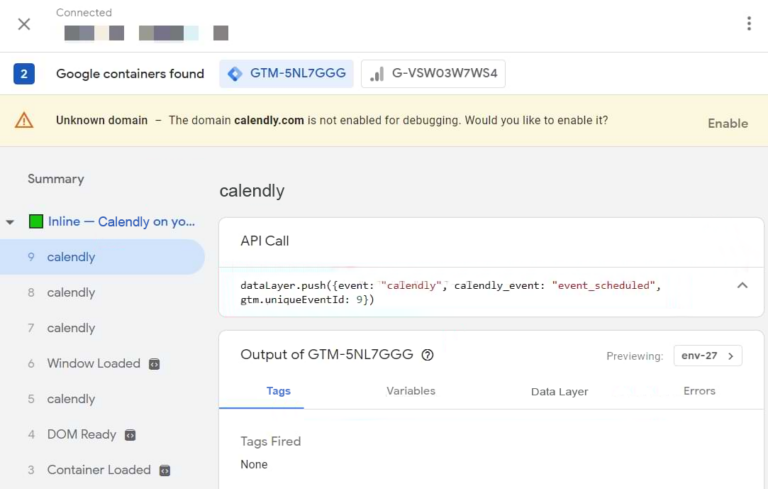Click Enable for calendly.com debugging
This screenshot has height=489, width=768.
point(727,123)
